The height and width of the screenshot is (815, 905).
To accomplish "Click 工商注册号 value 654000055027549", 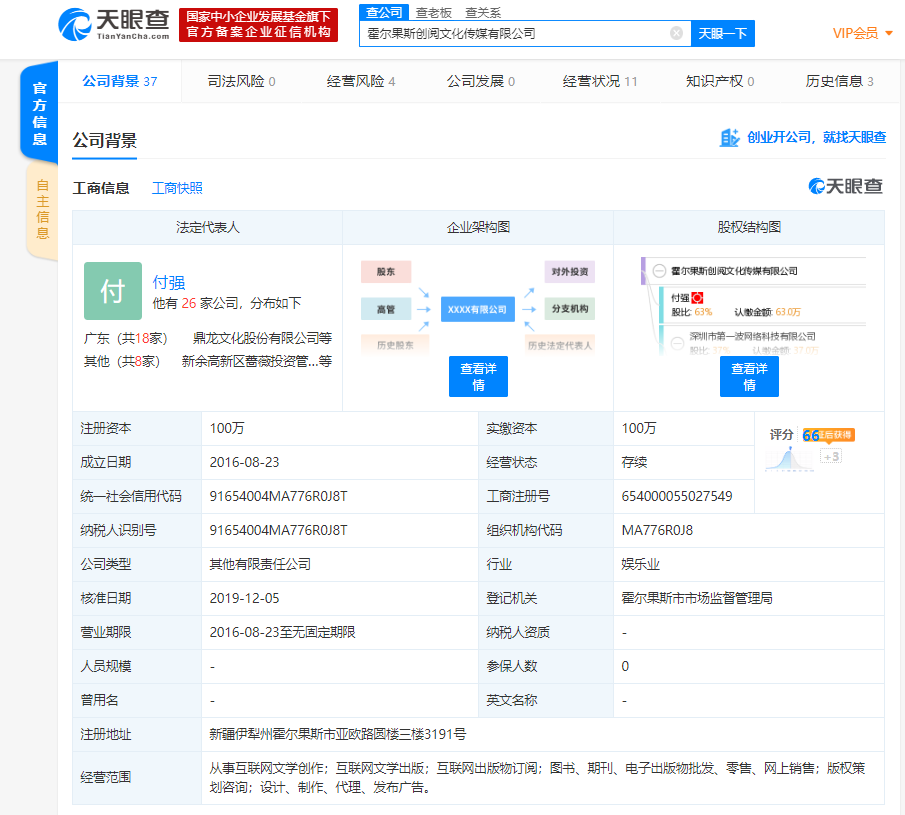I will coord(676,496).
